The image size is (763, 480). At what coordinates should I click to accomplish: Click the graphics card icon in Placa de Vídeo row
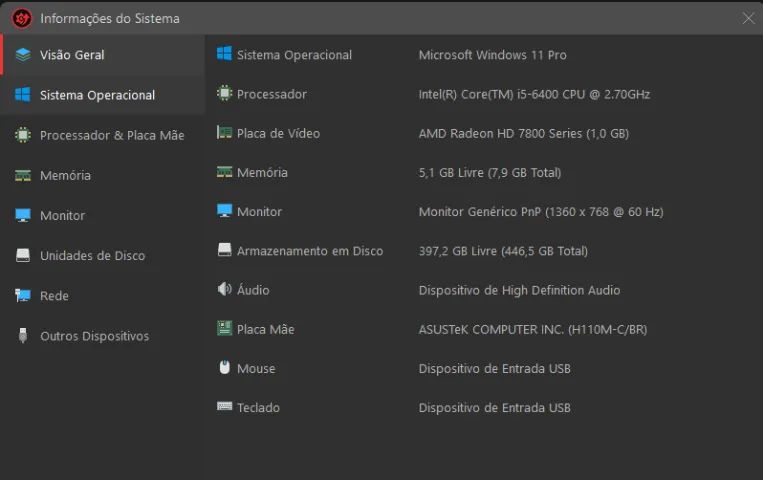click(x=224, y=132)
